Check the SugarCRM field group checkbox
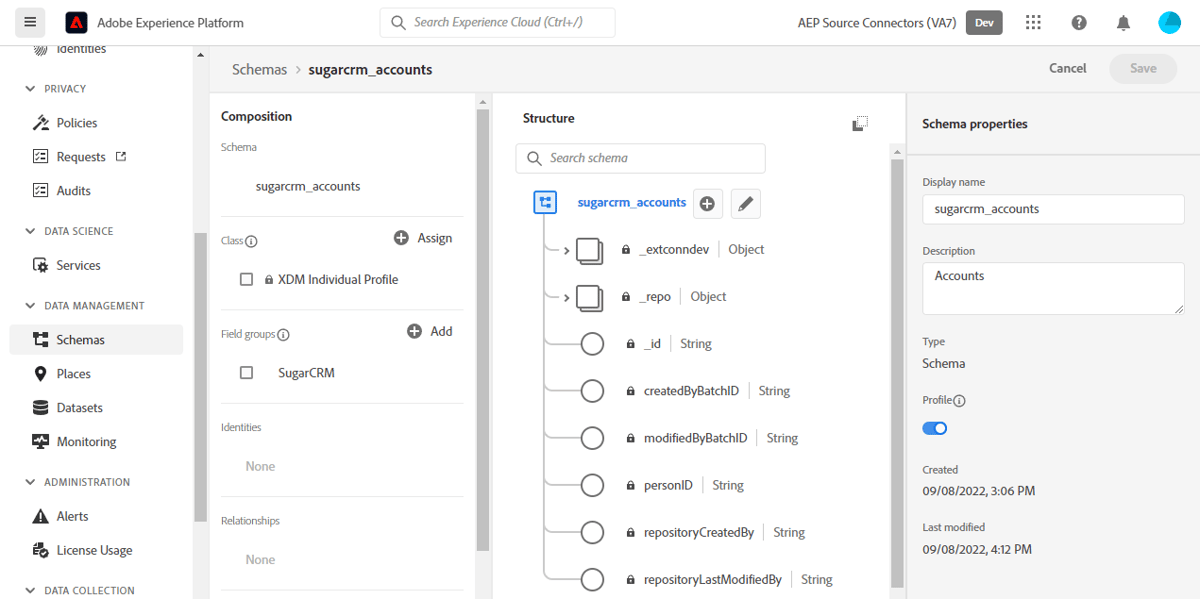 [246, 372]
